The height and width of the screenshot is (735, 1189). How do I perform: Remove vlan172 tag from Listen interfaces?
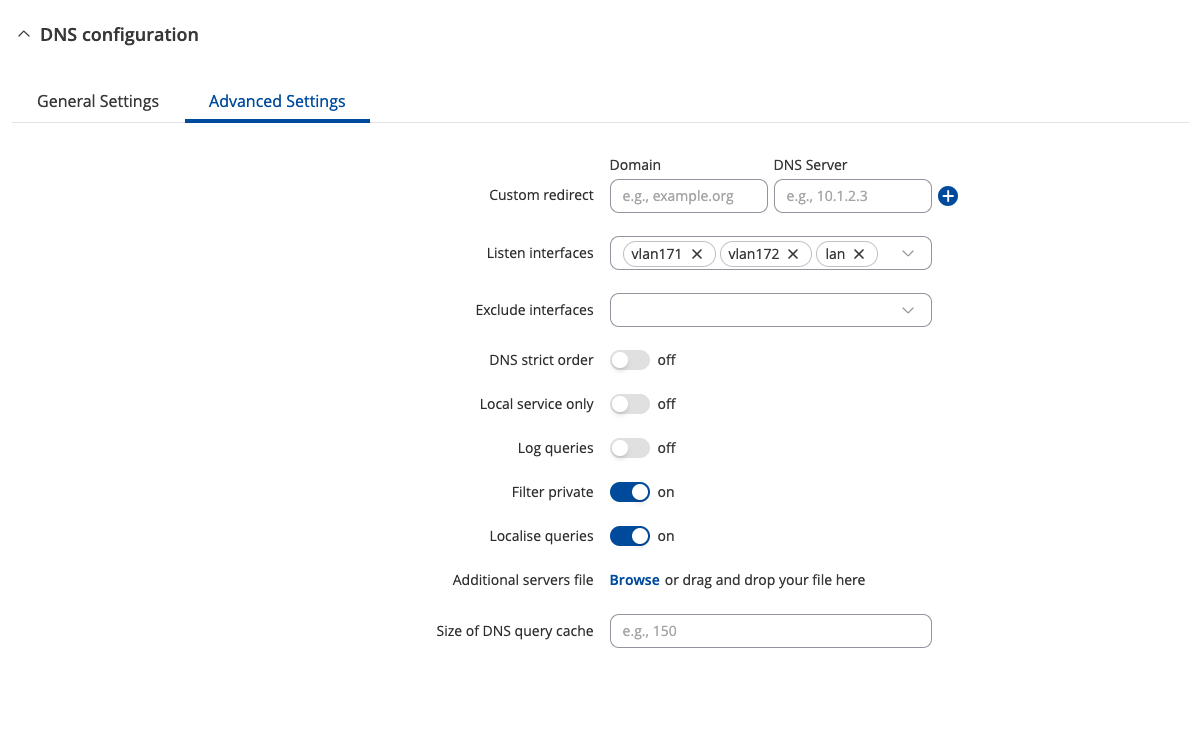[x=793, y=254]
